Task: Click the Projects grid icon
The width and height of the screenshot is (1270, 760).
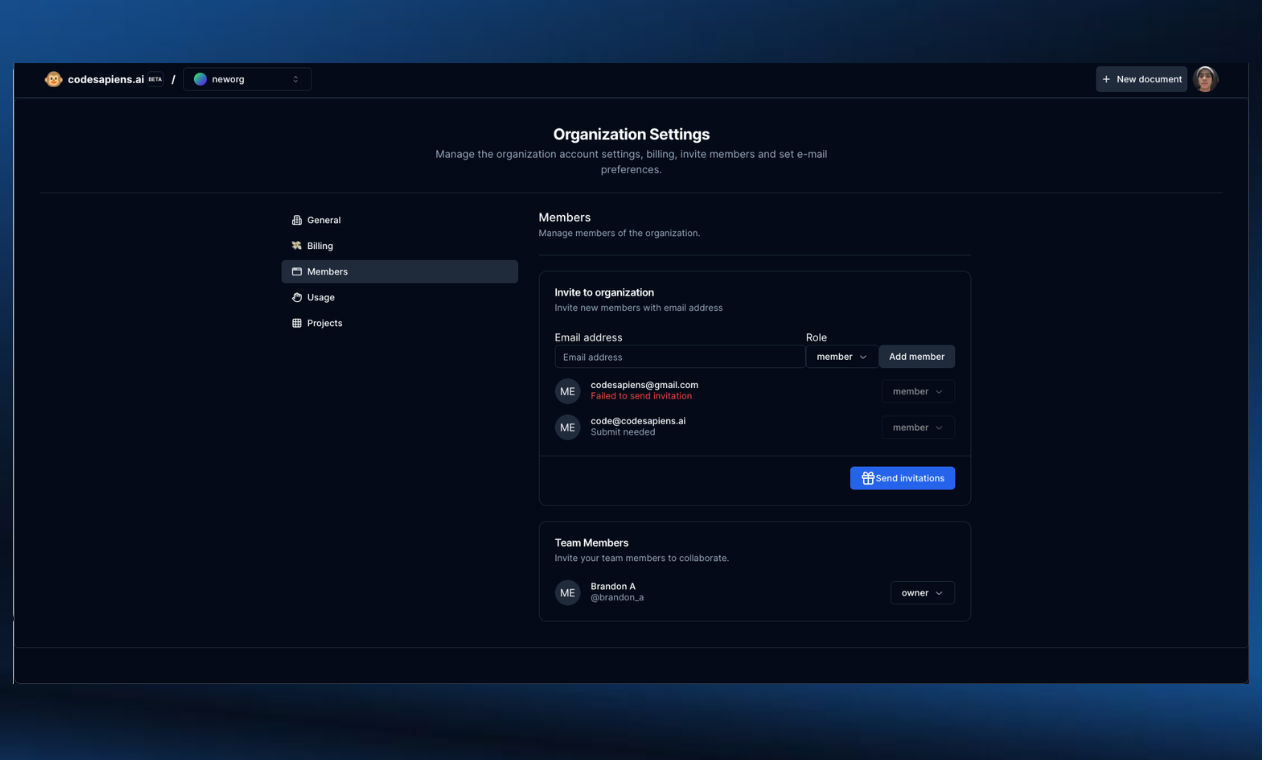Action: coord(296,323)
